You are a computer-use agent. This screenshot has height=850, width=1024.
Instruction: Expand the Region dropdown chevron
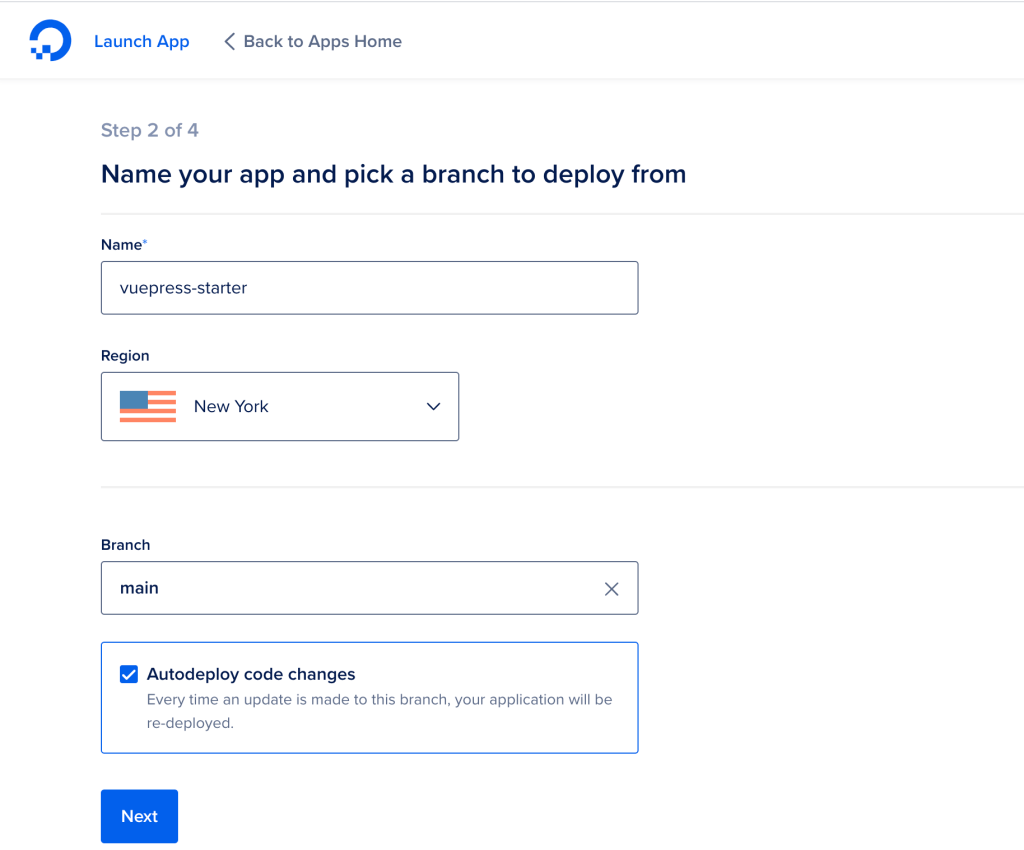[433, 407]
